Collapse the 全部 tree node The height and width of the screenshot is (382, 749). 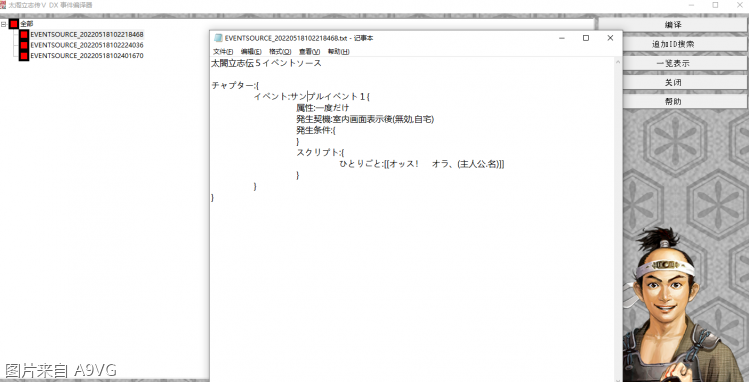point(3,24)
